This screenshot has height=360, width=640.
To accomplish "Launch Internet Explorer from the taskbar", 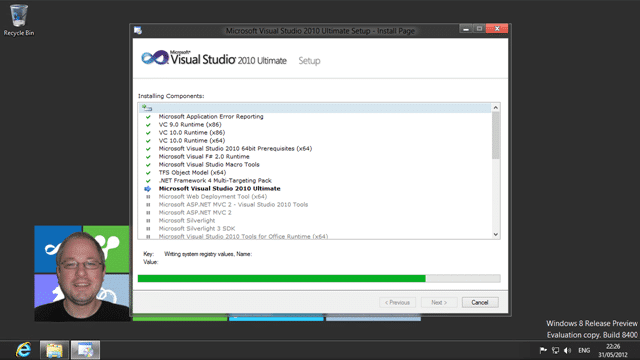I will [23, 350].
